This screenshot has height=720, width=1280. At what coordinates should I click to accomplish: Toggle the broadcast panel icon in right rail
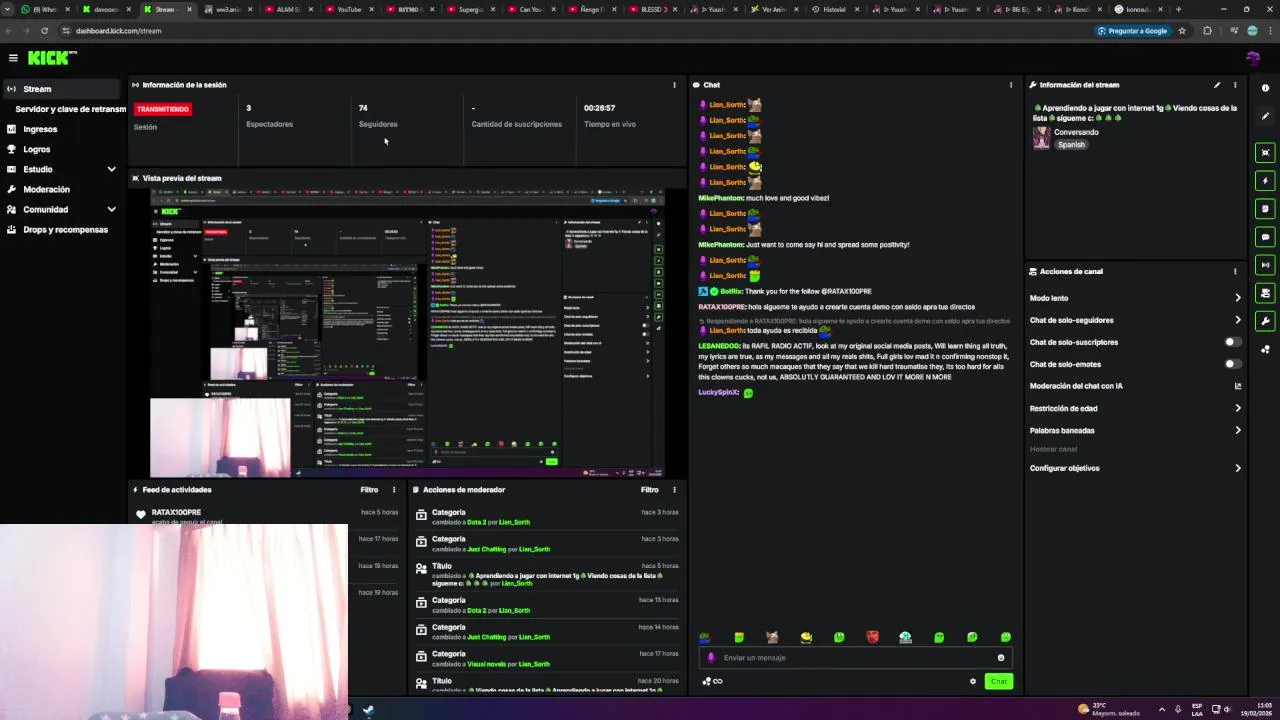(1265, 265)
